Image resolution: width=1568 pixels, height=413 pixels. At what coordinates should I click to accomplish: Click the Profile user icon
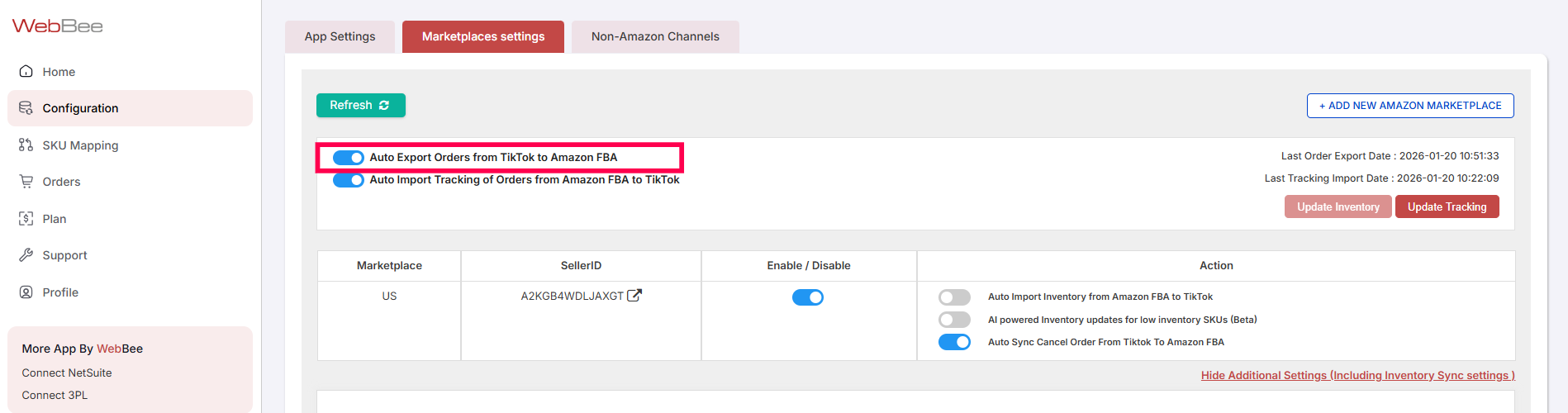pos(26,292)
